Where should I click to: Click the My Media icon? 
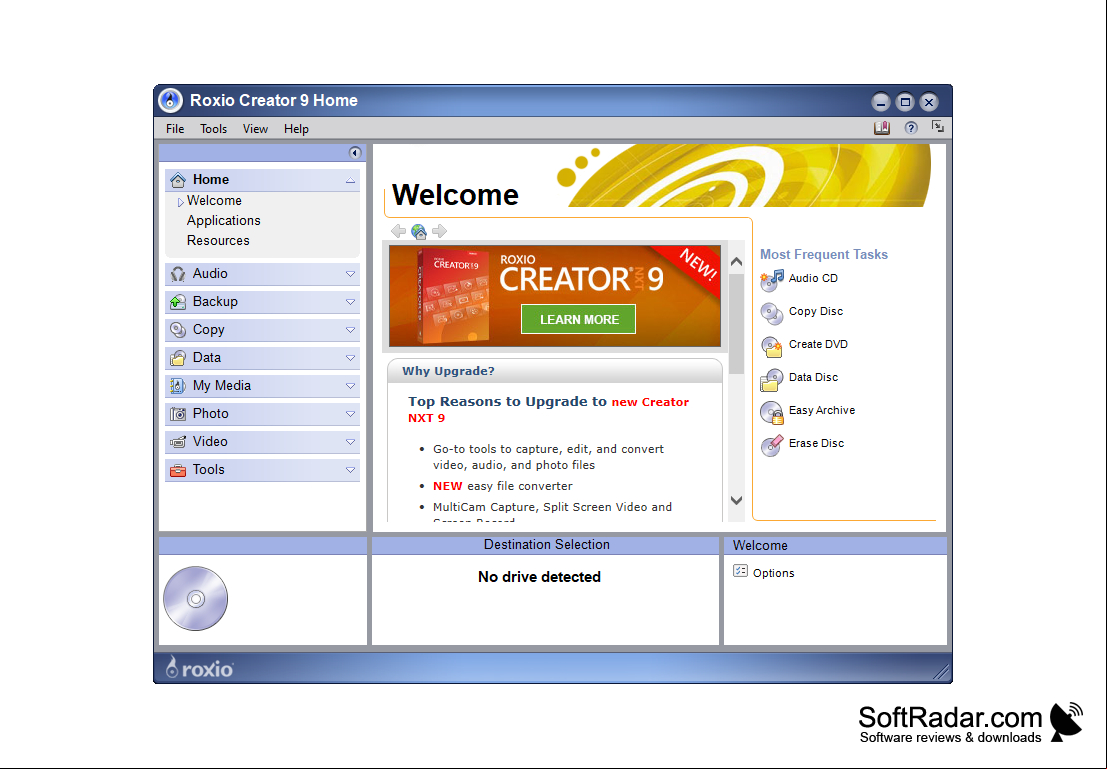pyautogui.click(x=178, y=386)
